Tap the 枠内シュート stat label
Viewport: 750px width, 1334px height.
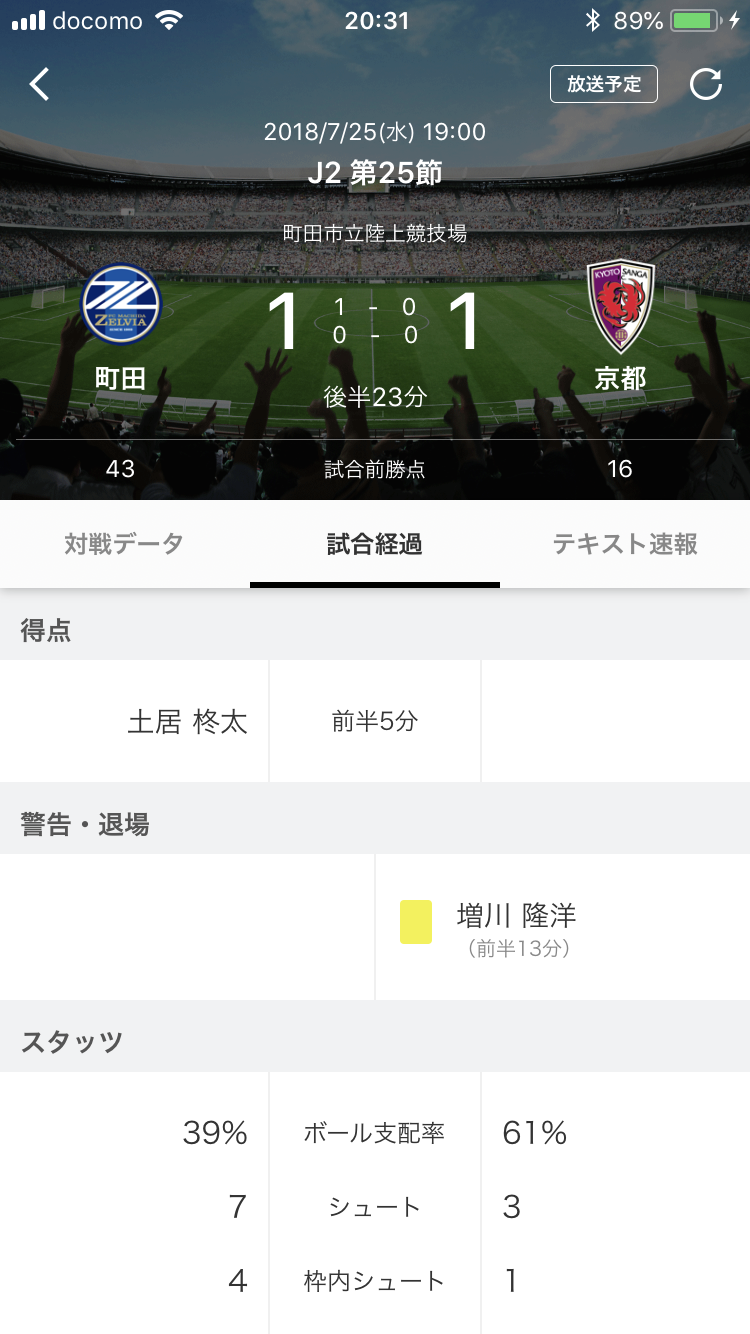pos(375,1280)
